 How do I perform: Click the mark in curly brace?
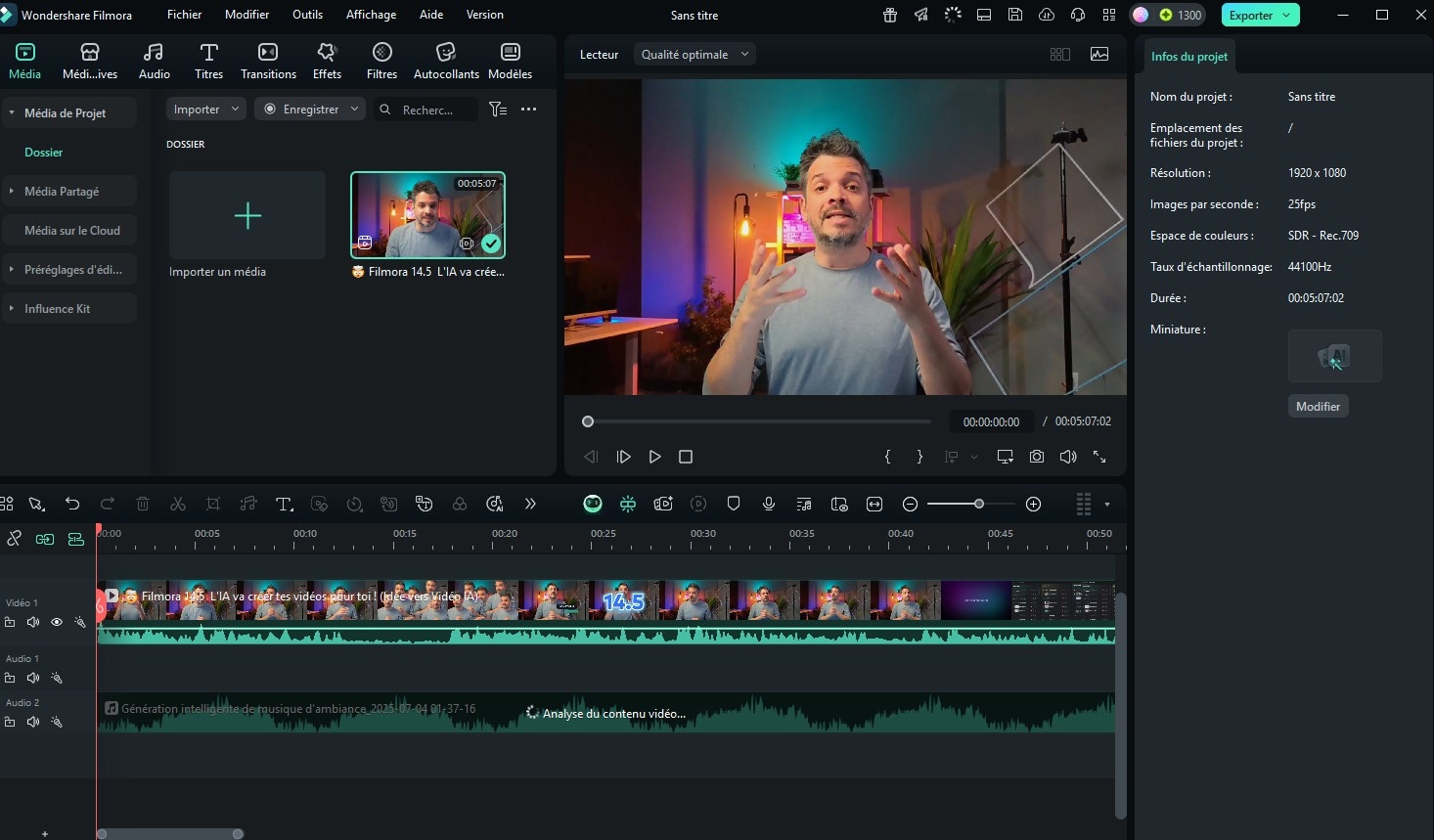pos(887,457)
